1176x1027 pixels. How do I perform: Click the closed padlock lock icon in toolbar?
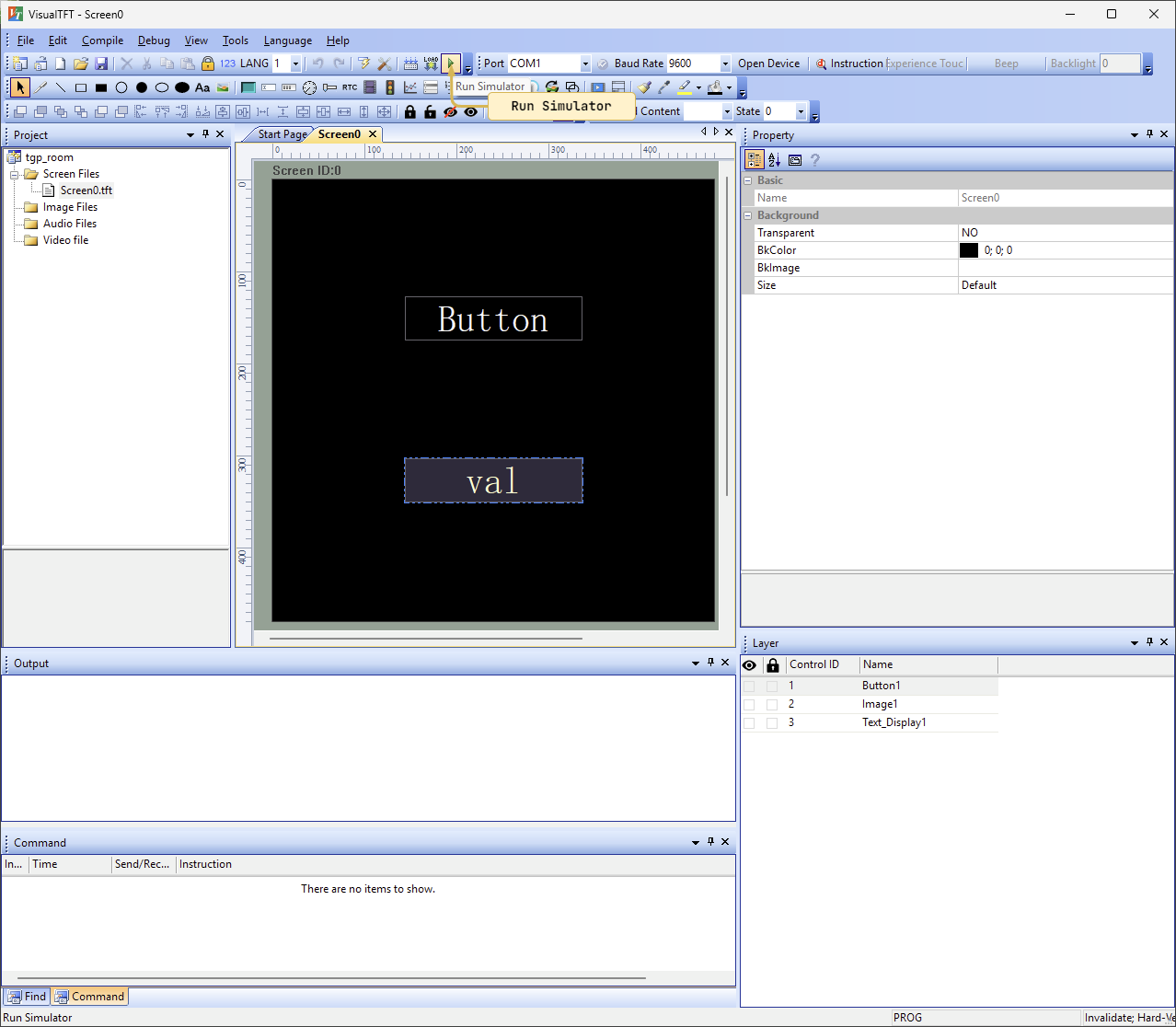[x=410, y=112]
